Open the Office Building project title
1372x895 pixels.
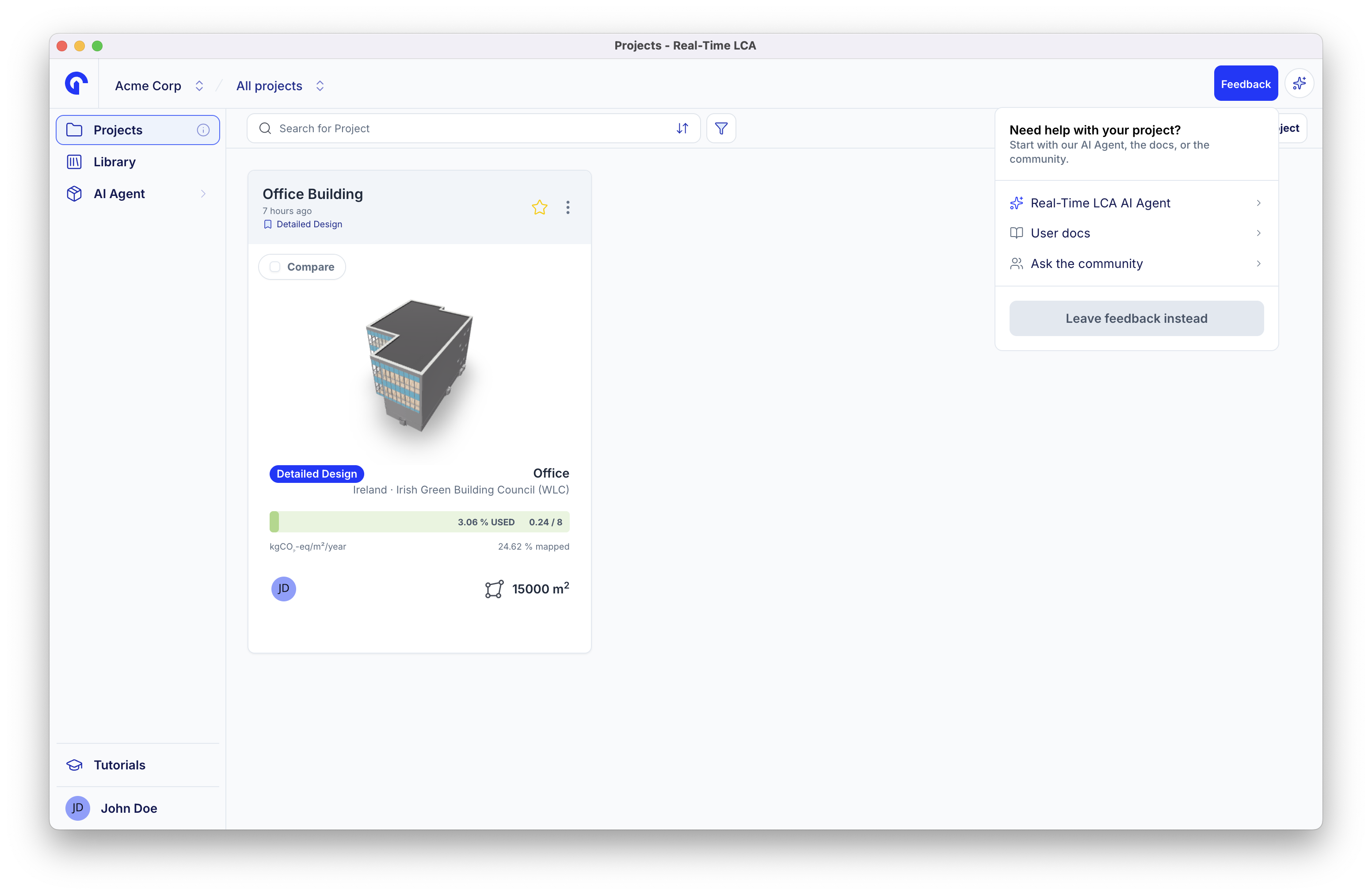click(313, 194)
